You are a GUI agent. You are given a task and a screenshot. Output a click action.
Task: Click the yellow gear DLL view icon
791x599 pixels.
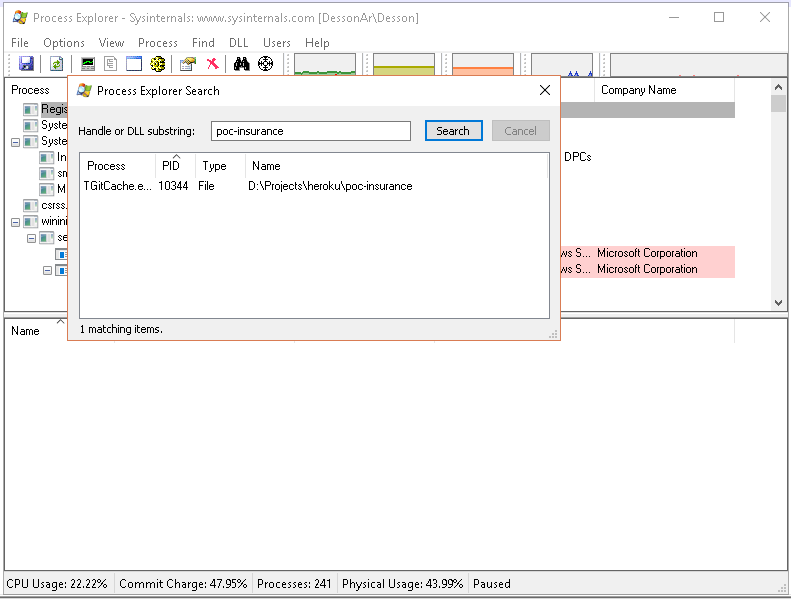click(158, 64)
